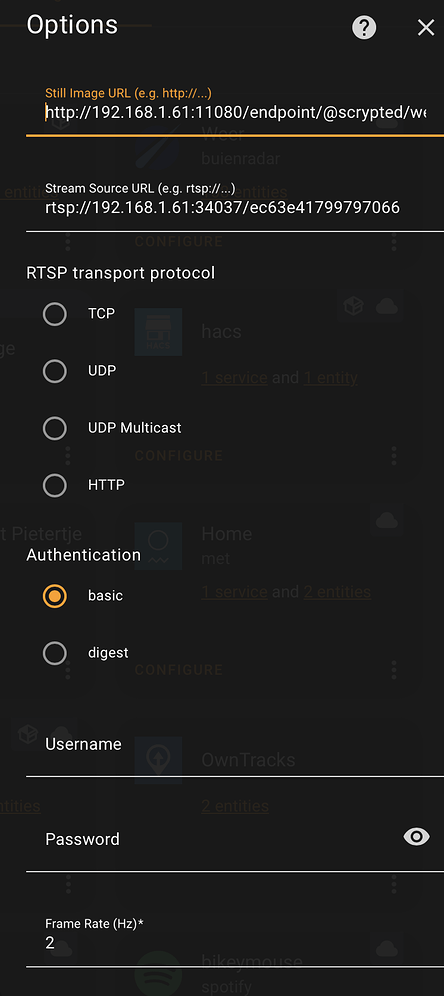Click the basic label text
Viewport: 444px width, 996px height.
(x=105, y=596)
